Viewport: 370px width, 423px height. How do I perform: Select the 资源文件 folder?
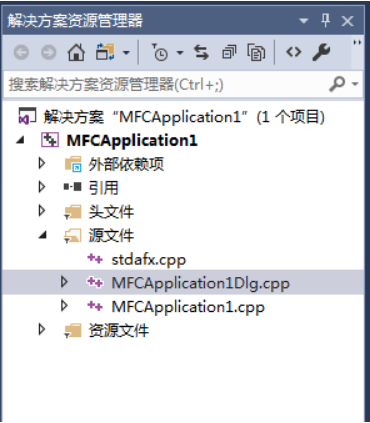coord(119,330)
